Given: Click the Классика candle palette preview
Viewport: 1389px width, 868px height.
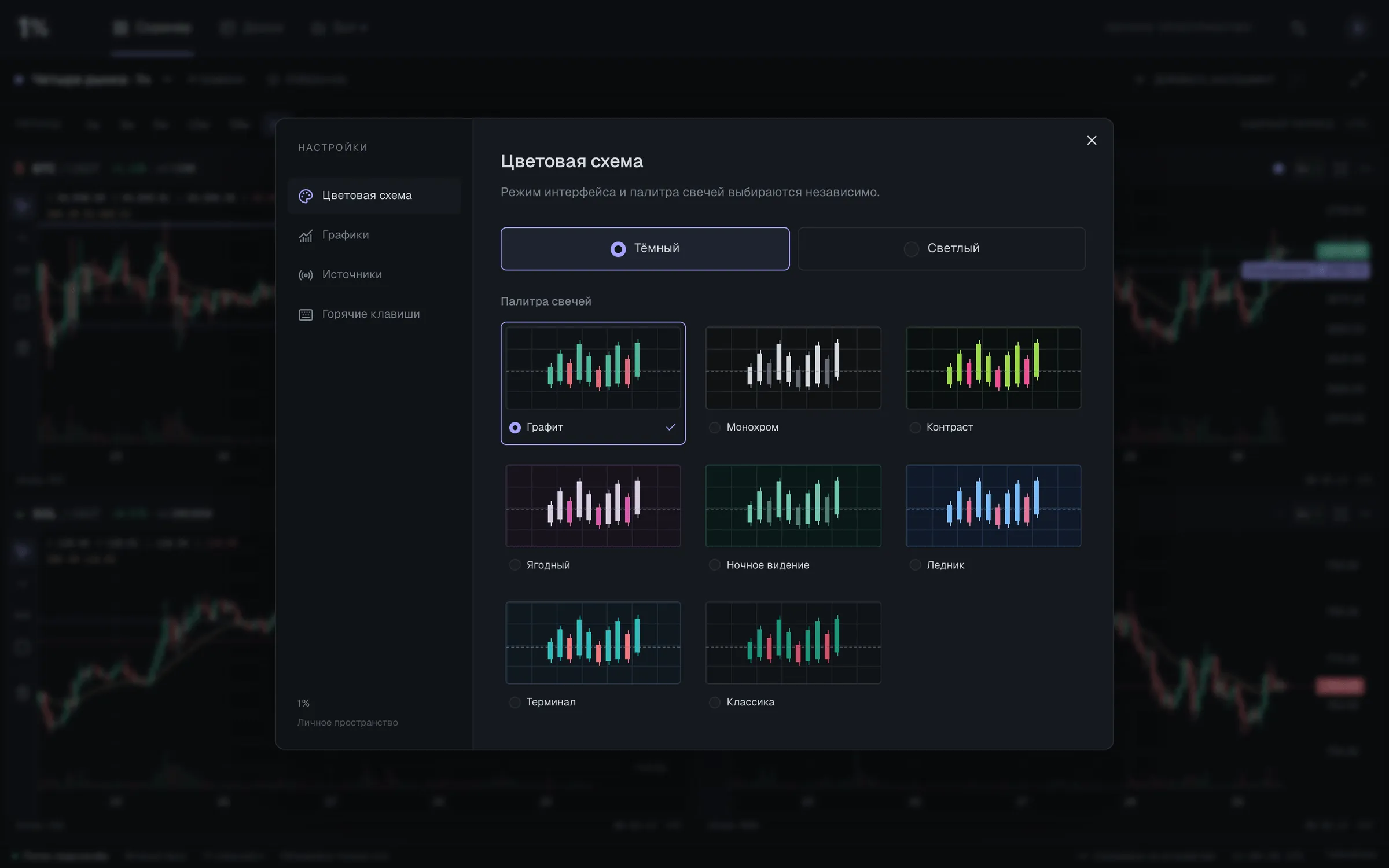Looking at the screenshot, I should pos(793,643).
